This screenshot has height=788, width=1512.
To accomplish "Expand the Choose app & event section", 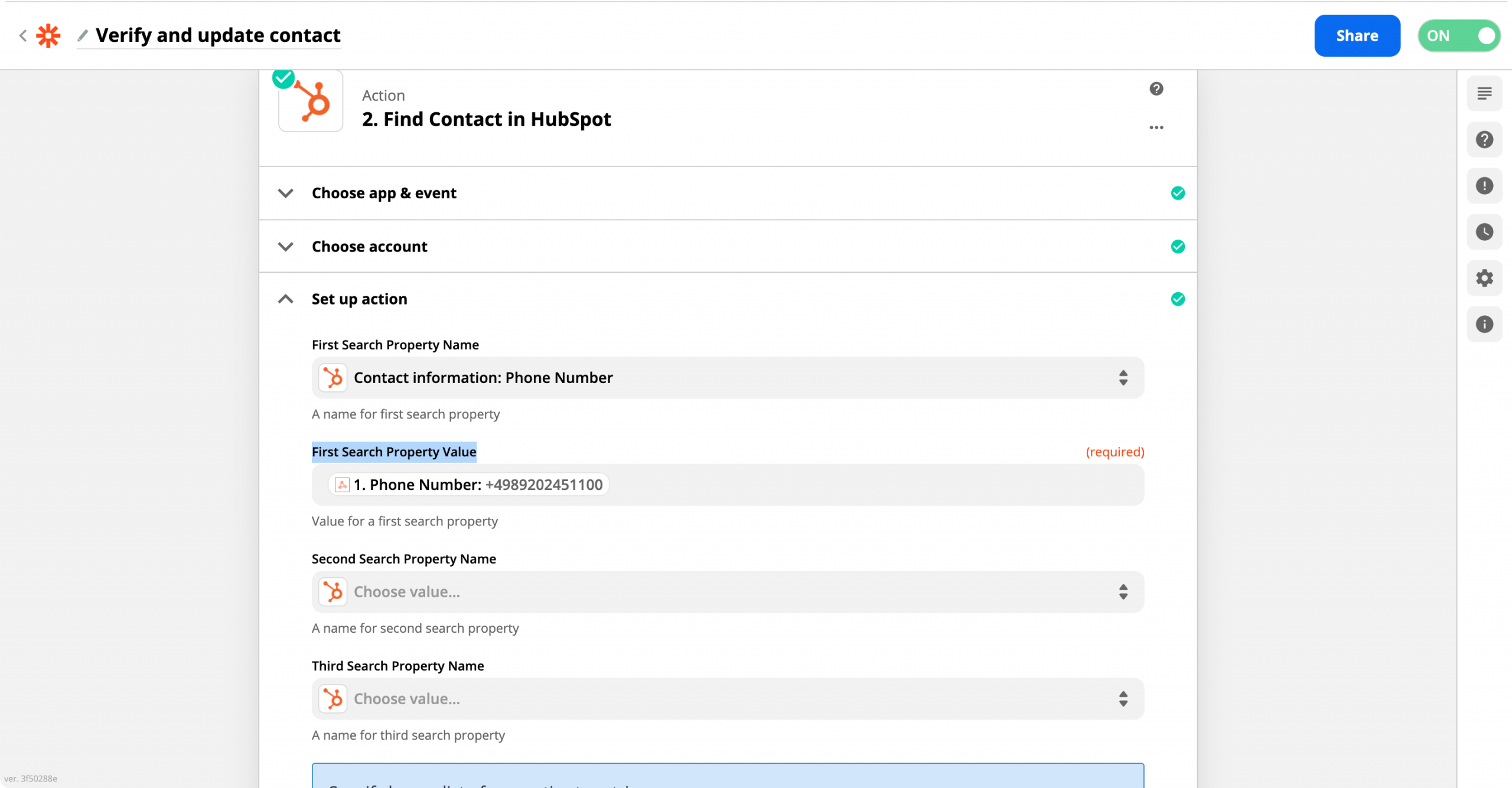I will click(x=728, y=193).
